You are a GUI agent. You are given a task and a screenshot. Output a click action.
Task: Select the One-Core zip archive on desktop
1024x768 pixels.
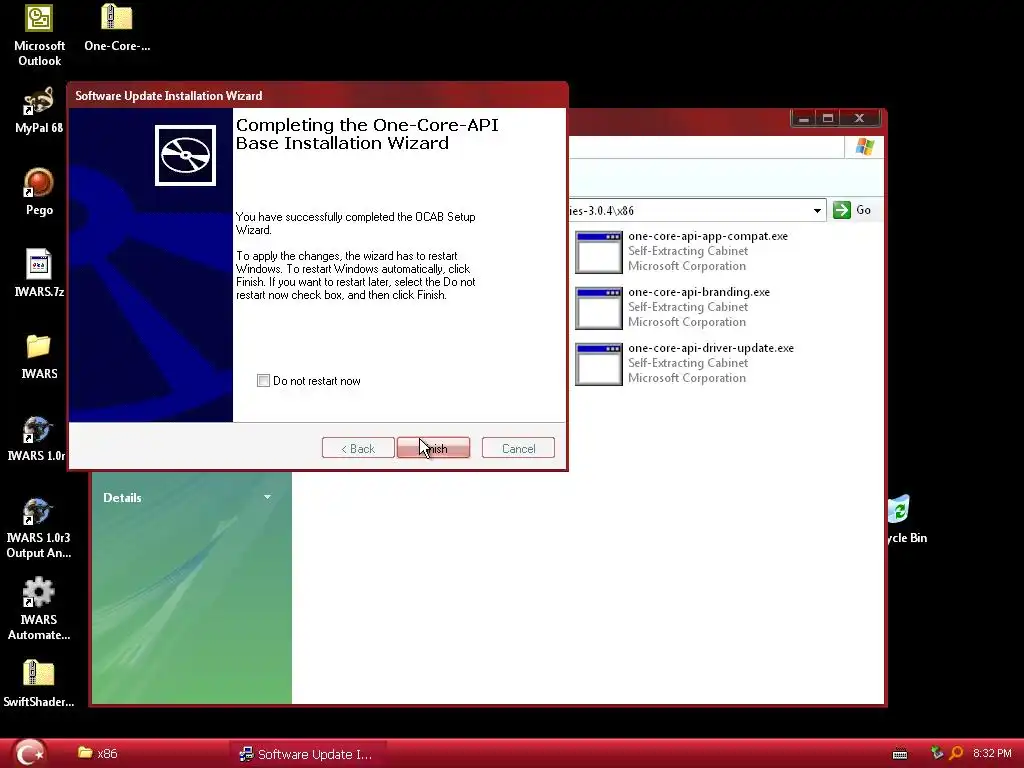tap(117, 18)
